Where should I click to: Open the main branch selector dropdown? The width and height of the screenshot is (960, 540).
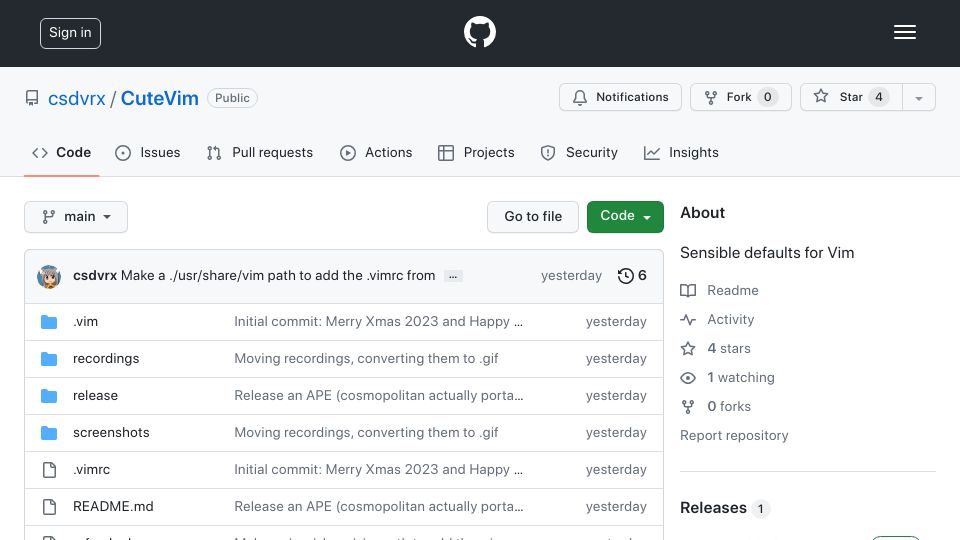76,217
